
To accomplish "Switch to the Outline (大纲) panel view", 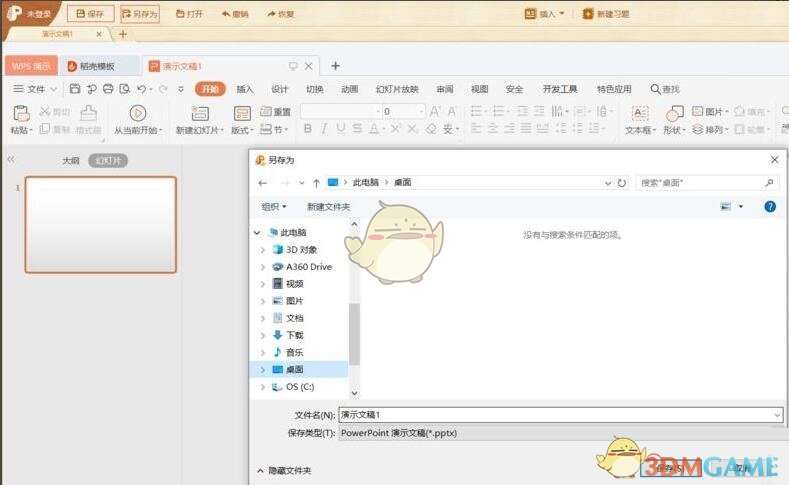I will coord(70,160).
